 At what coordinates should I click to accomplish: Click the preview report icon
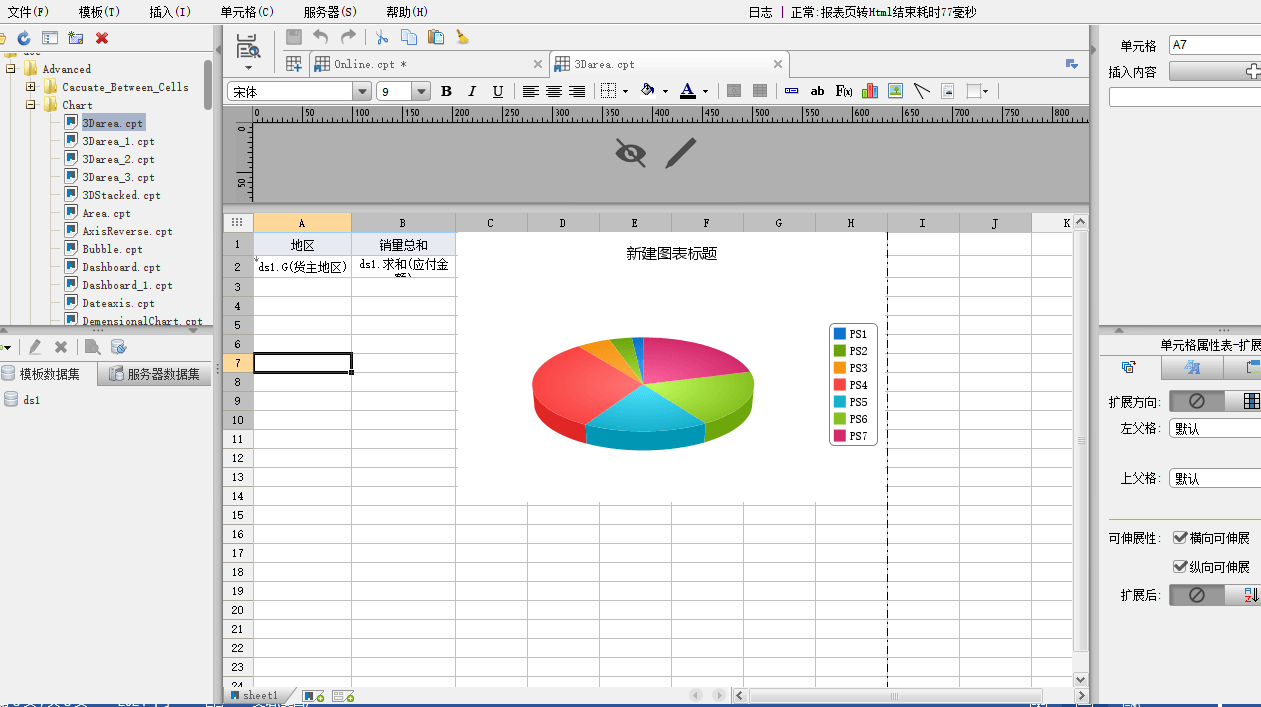click(247, 46)
